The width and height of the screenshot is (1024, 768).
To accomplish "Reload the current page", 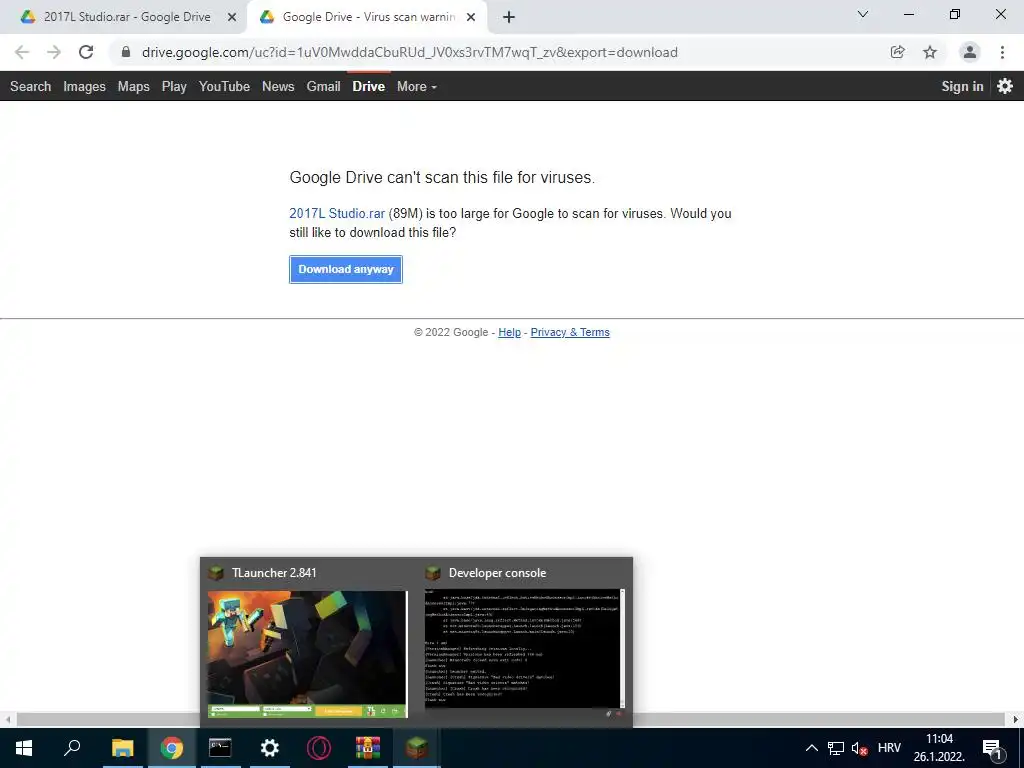I will 86,52.
